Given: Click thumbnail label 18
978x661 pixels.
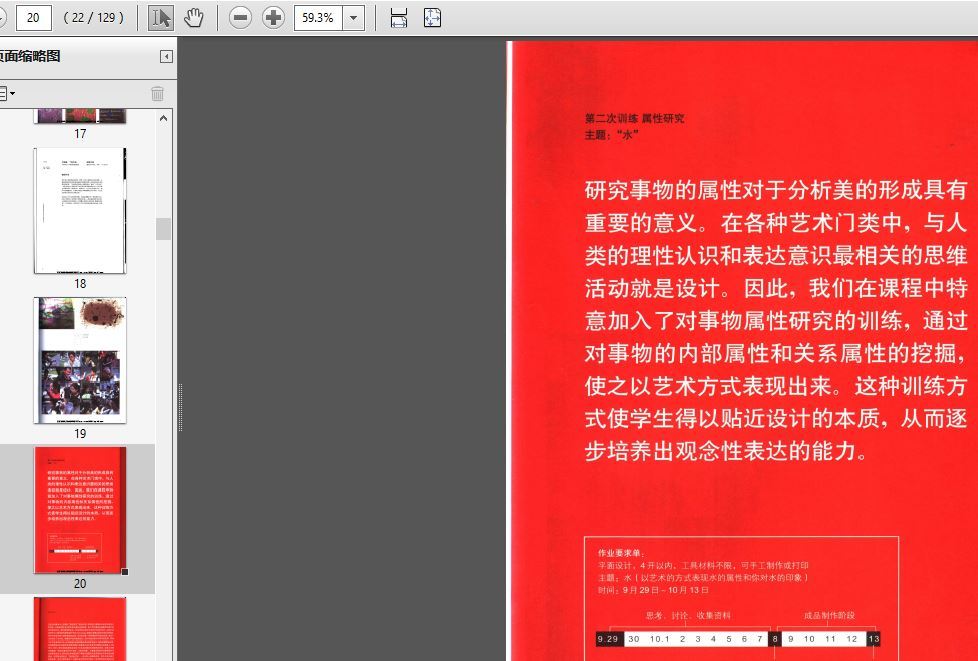Looking at the screenshot, I should pyautogui.click(x=80, y=284).
